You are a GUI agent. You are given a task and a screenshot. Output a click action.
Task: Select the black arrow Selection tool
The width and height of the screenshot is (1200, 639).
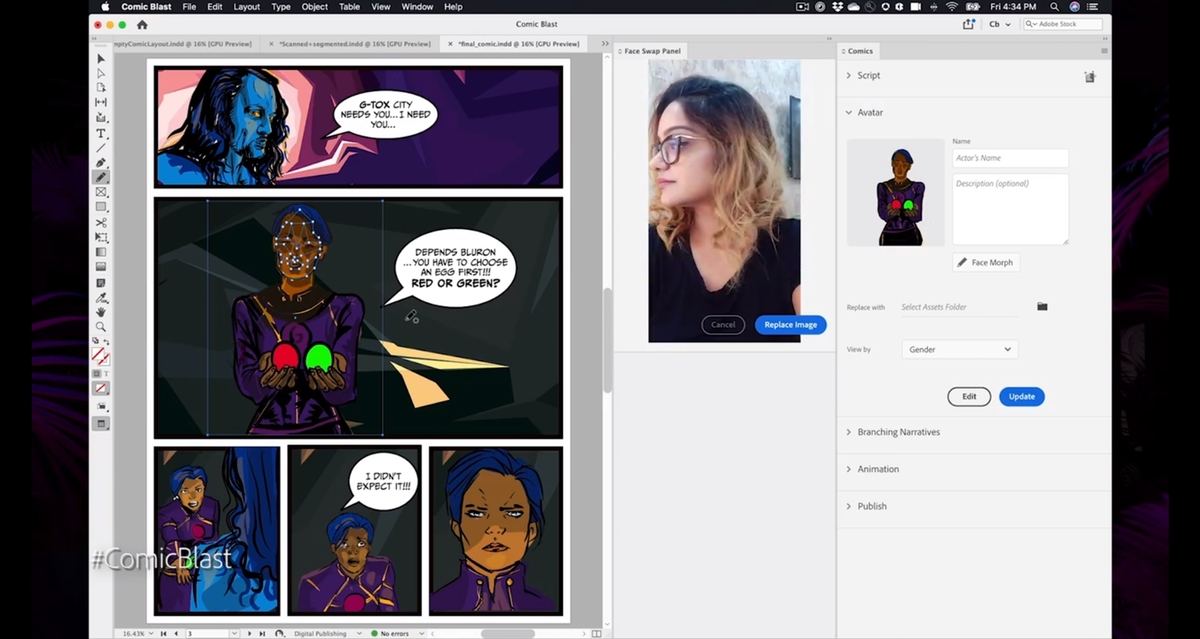point(101,58)
